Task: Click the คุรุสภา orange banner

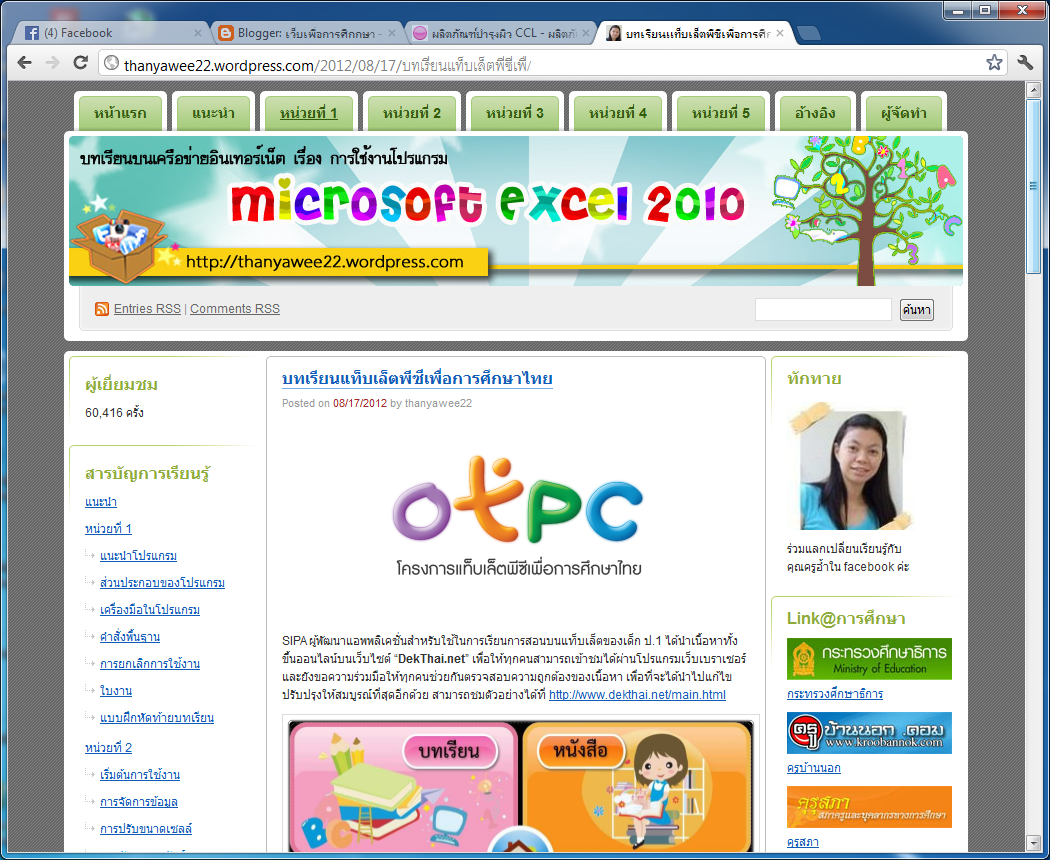Action: (869, 807)
